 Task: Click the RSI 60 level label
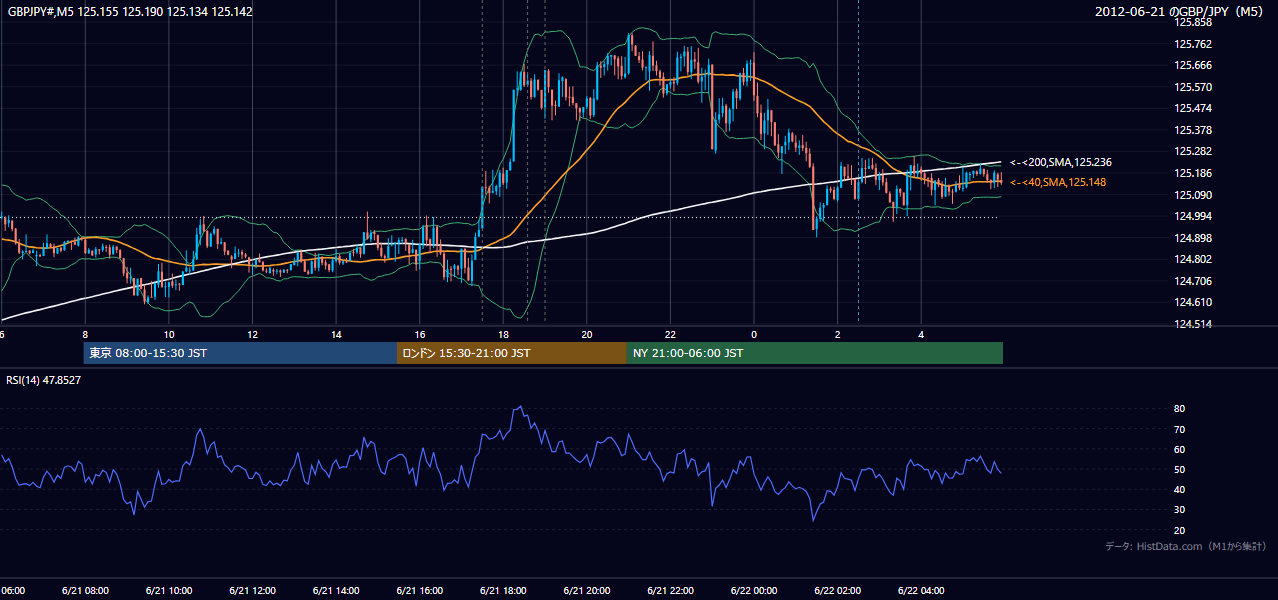pos(1179,449)
